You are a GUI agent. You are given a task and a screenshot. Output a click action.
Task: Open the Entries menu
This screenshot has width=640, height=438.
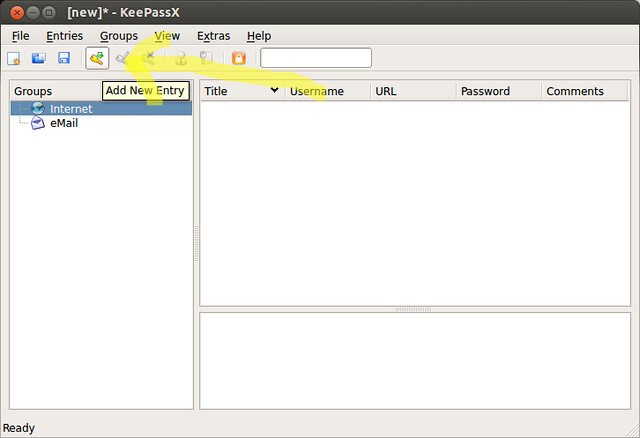[64, 36]
